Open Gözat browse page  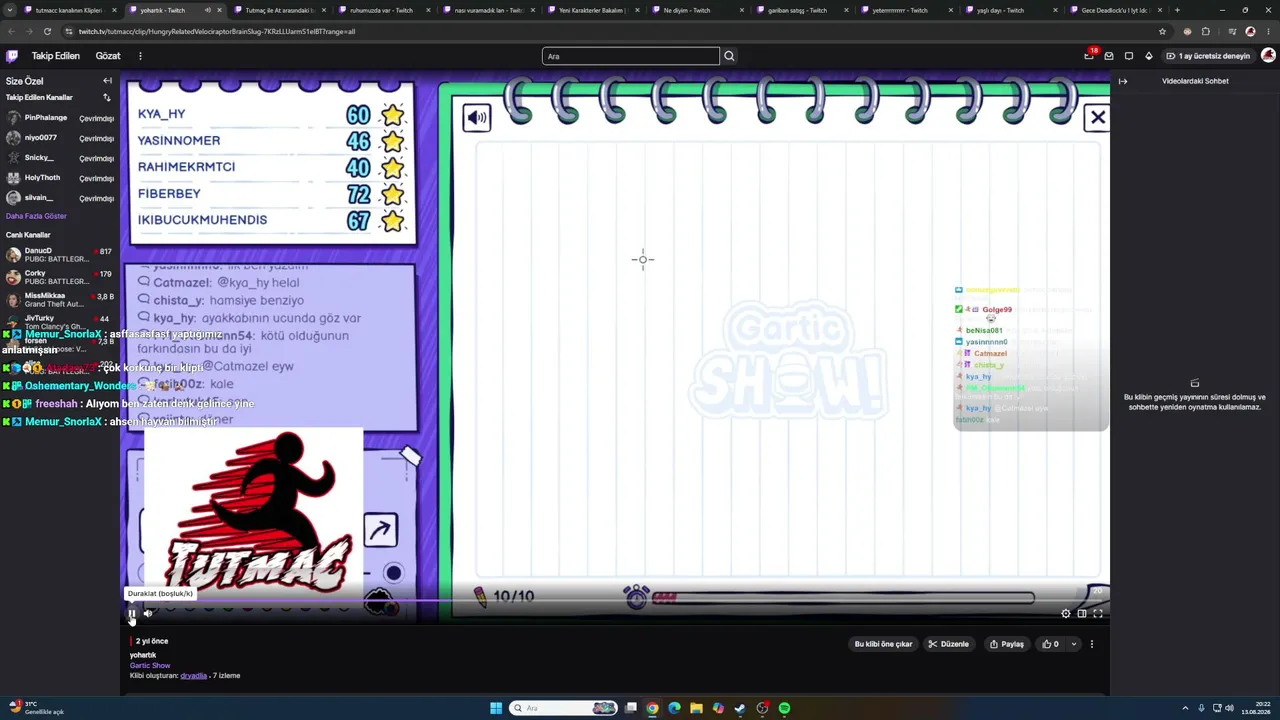pyautogui.click(x=108, y=56)
